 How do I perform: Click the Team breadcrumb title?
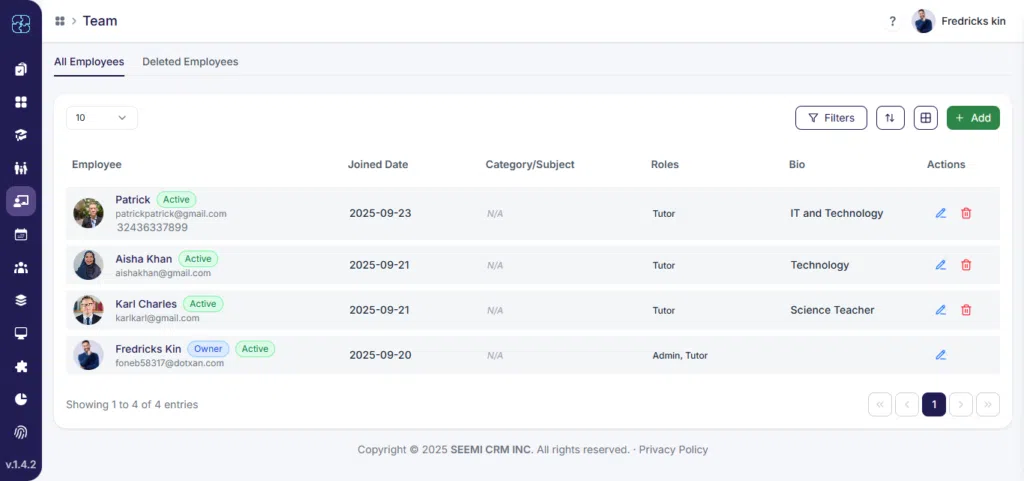coord(100,21)
